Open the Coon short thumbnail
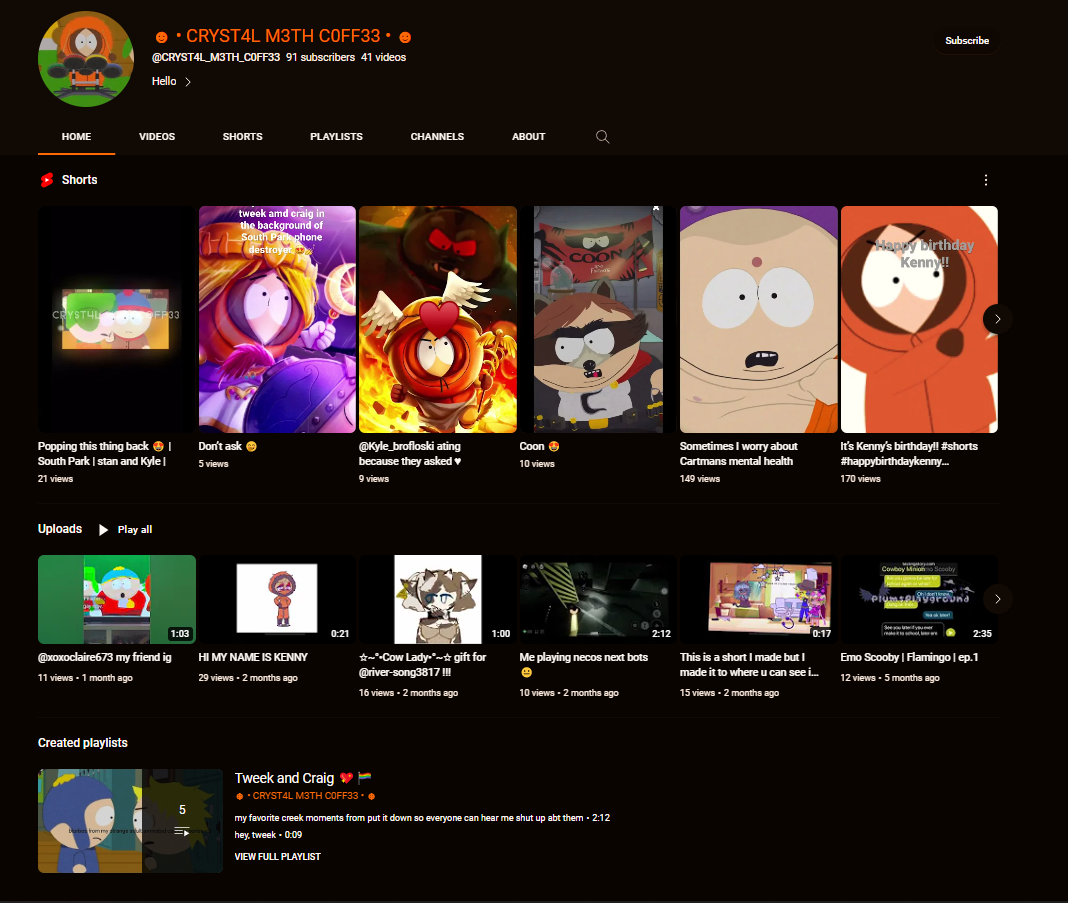The height and width of the screenshot is (903, 1068). pos(598,319)
